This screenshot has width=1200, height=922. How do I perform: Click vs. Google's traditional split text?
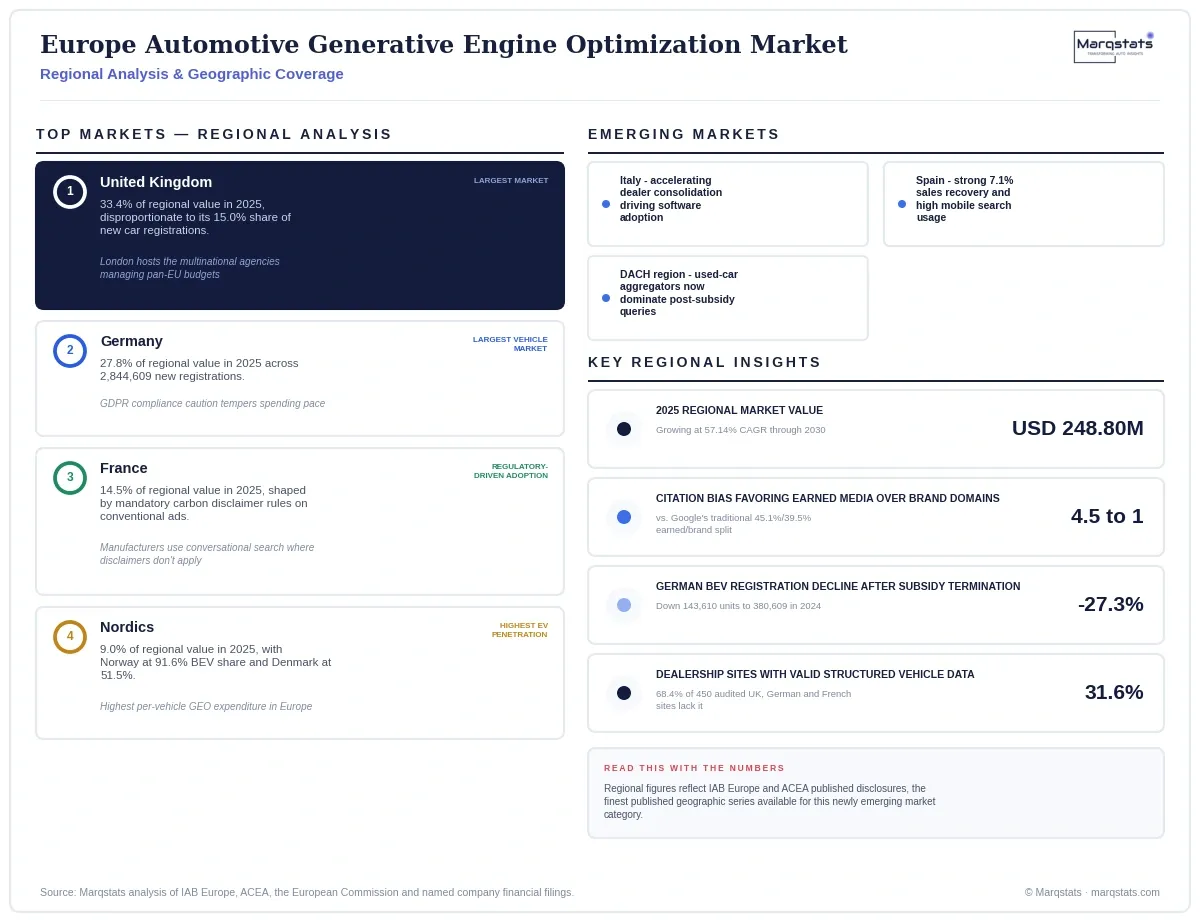[x=734, y=524]
